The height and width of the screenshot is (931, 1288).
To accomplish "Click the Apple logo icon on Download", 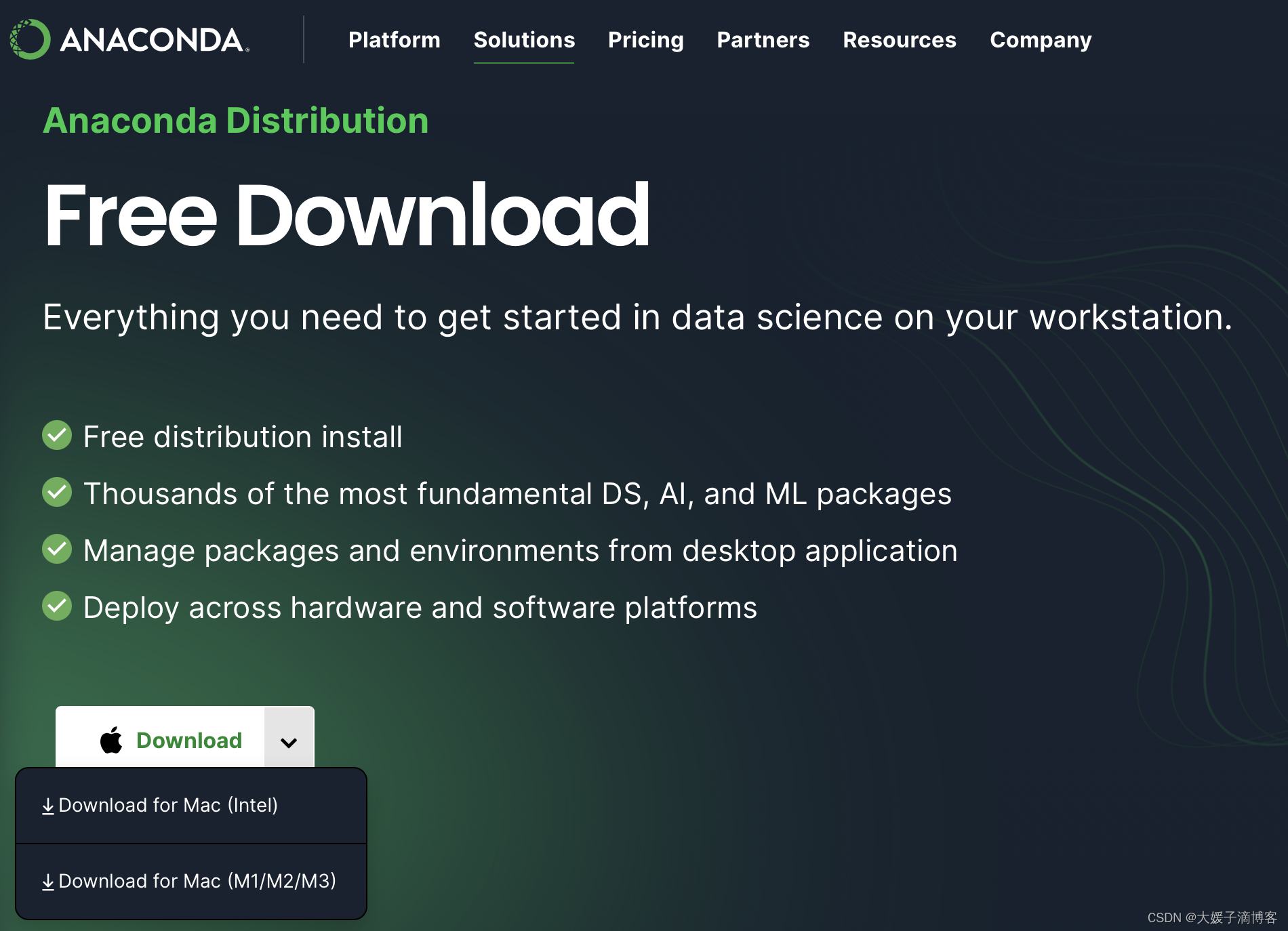I will pyautogui.click(x=111, y=740).
